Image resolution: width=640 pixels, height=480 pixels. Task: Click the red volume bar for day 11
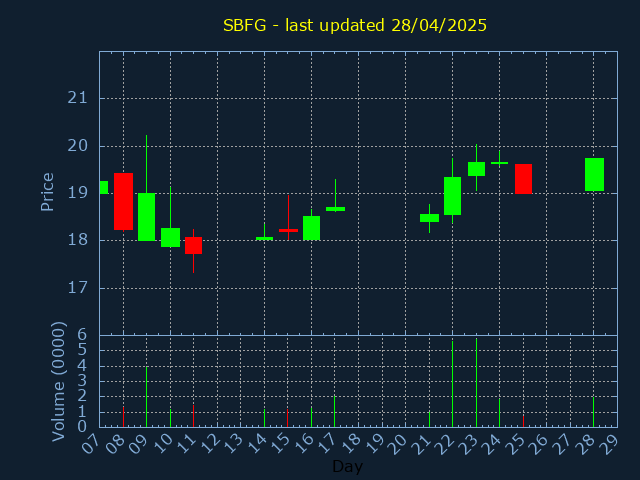[x=193, y=416]
